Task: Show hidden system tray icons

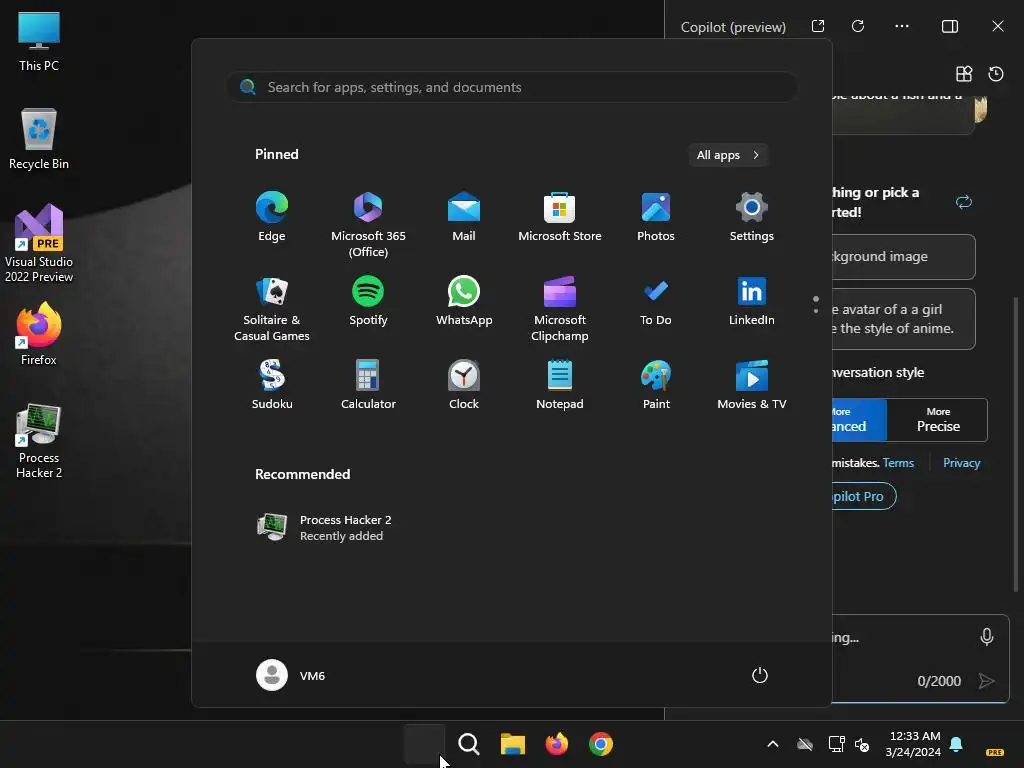Action: click(773, 744)
